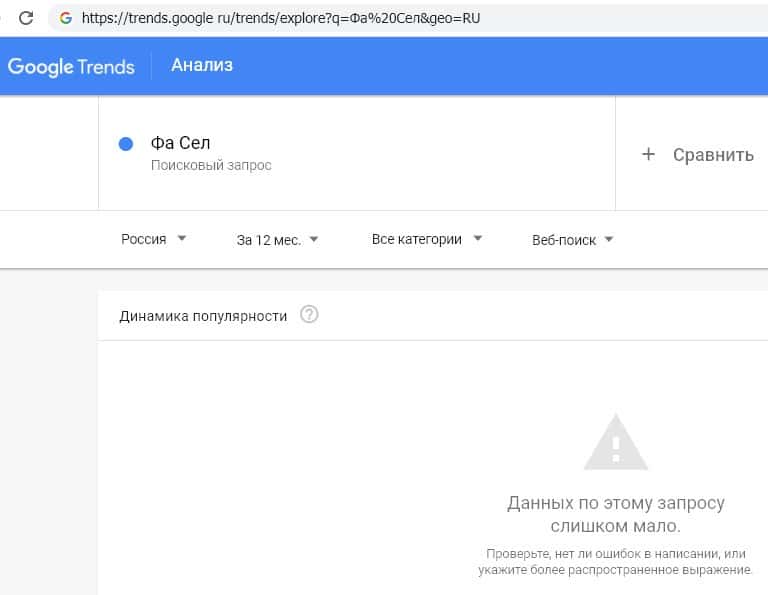This screenshot has height=595, width=768.
Task: Expand the Все категории dropdown
Action: pos(427,239)
